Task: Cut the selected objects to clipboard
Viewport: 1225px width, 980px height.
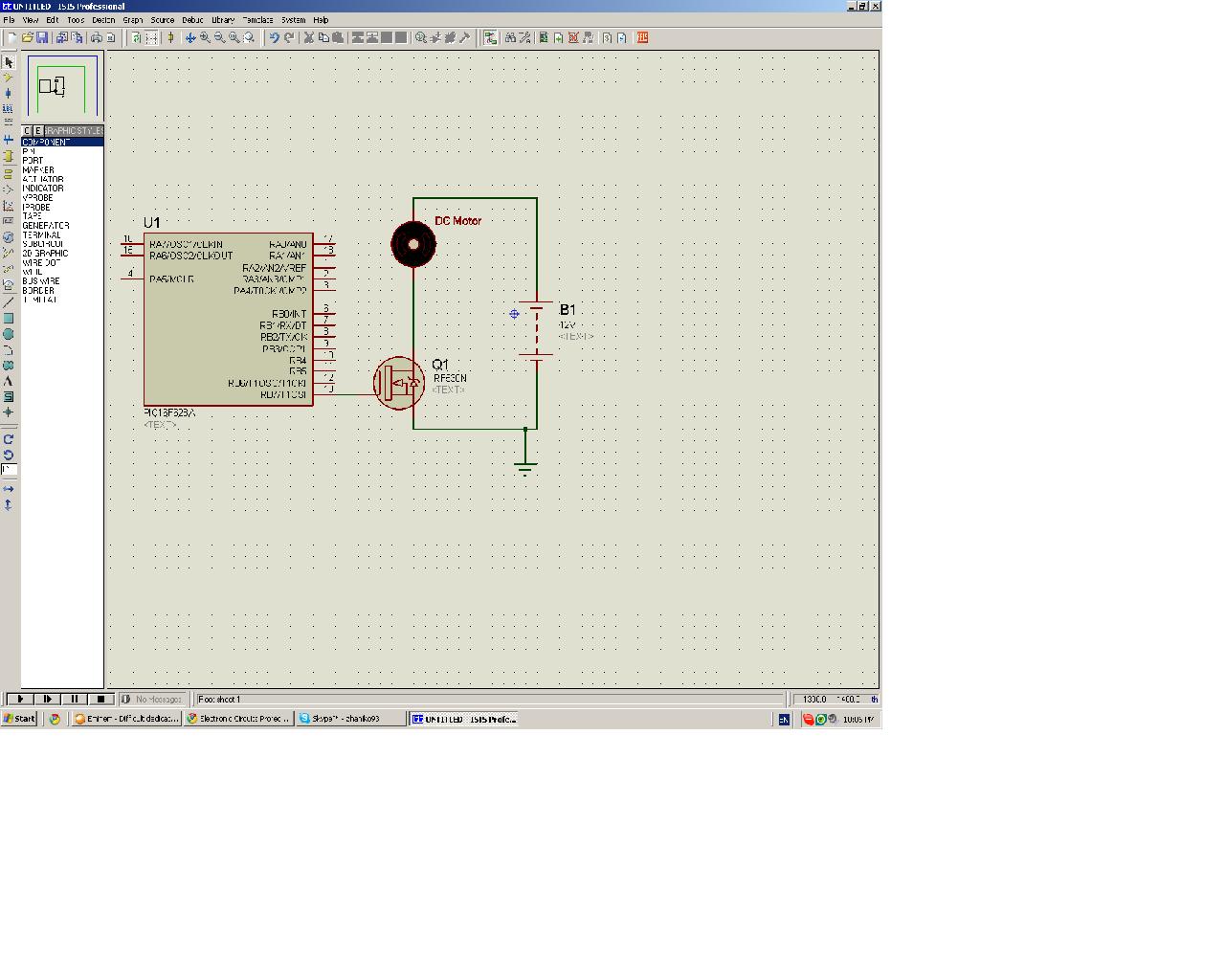Action: pos(308,37)
